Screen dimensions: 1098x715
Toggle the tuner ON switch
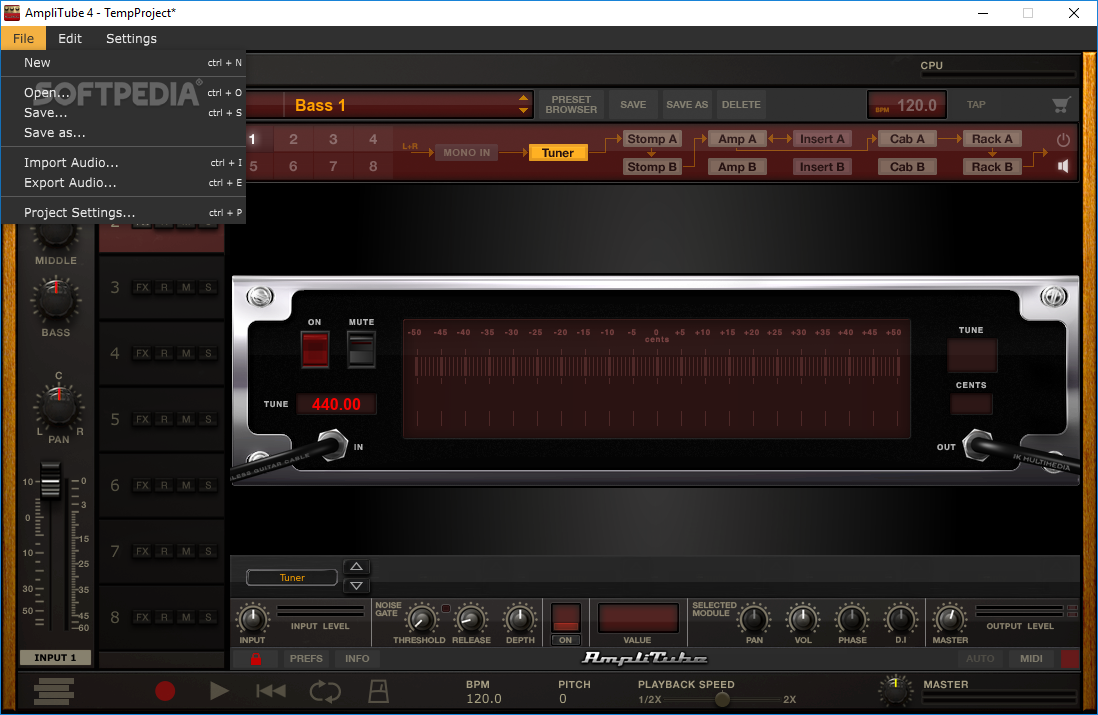(314, 348)
